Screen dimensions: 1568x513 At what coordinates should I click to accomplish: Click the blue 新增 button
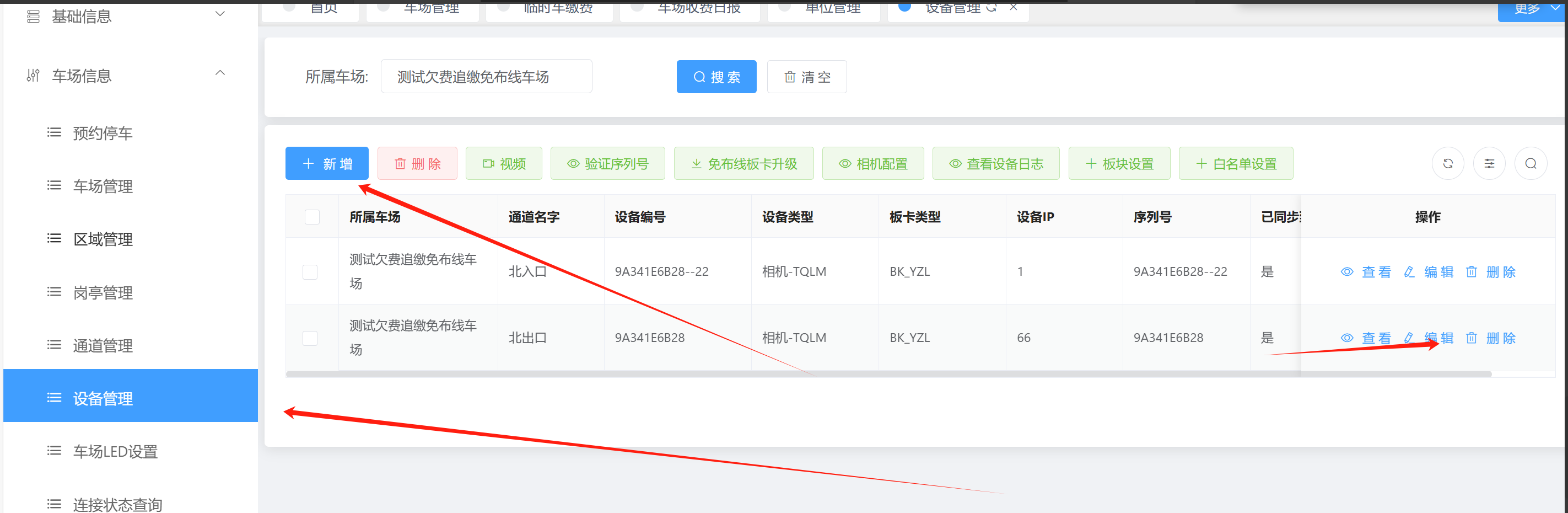(327, 163)
